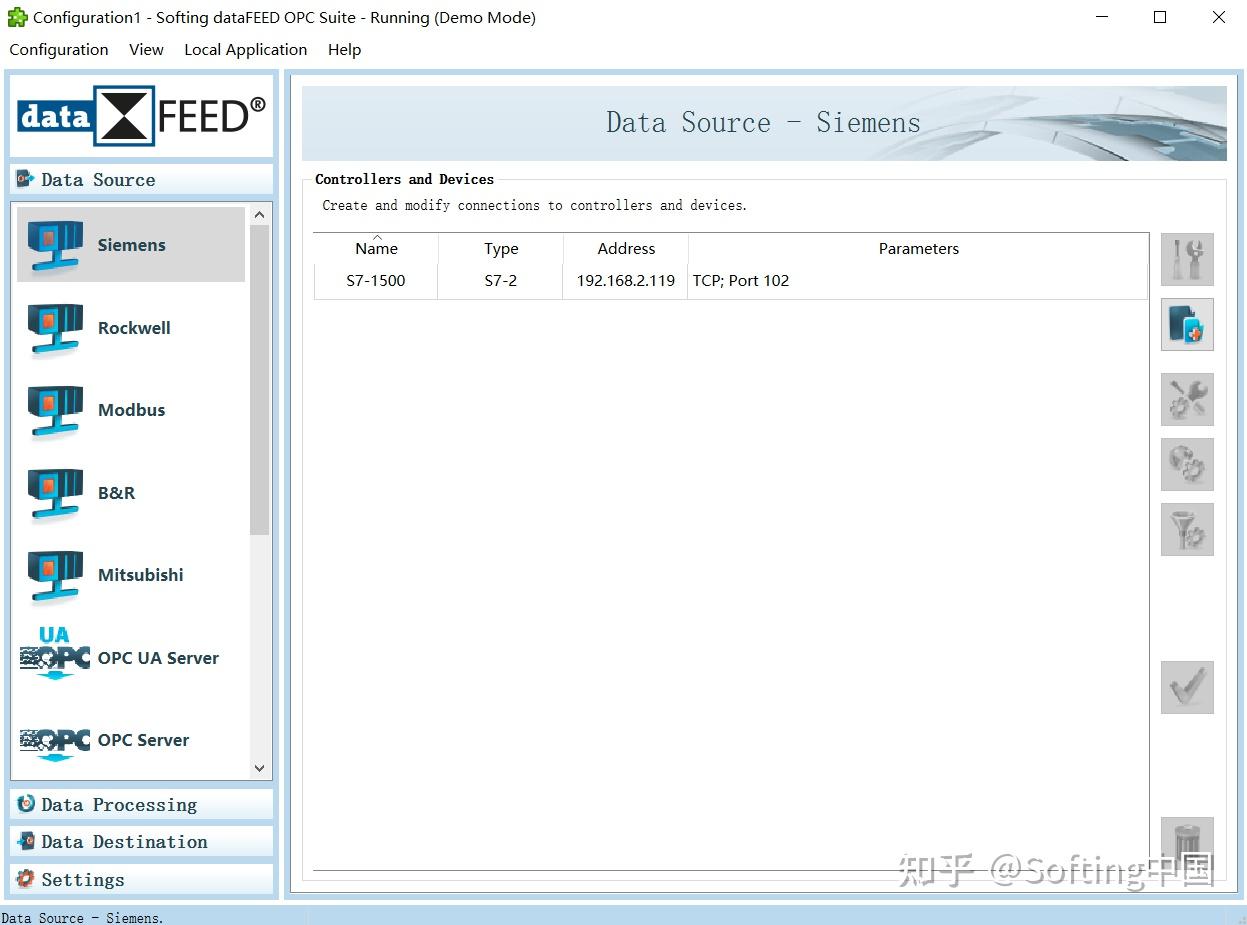Screen dimensions: 1247x925
Task: Select the globe with gear icon
Action: tap(1187, 465)
